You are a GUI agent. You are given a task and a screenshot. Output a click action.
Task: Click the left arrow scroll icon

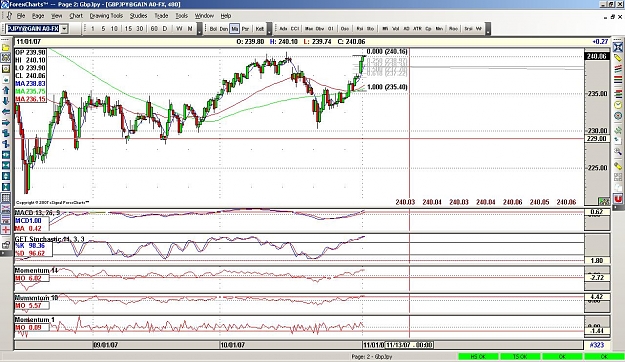(6, 112)
